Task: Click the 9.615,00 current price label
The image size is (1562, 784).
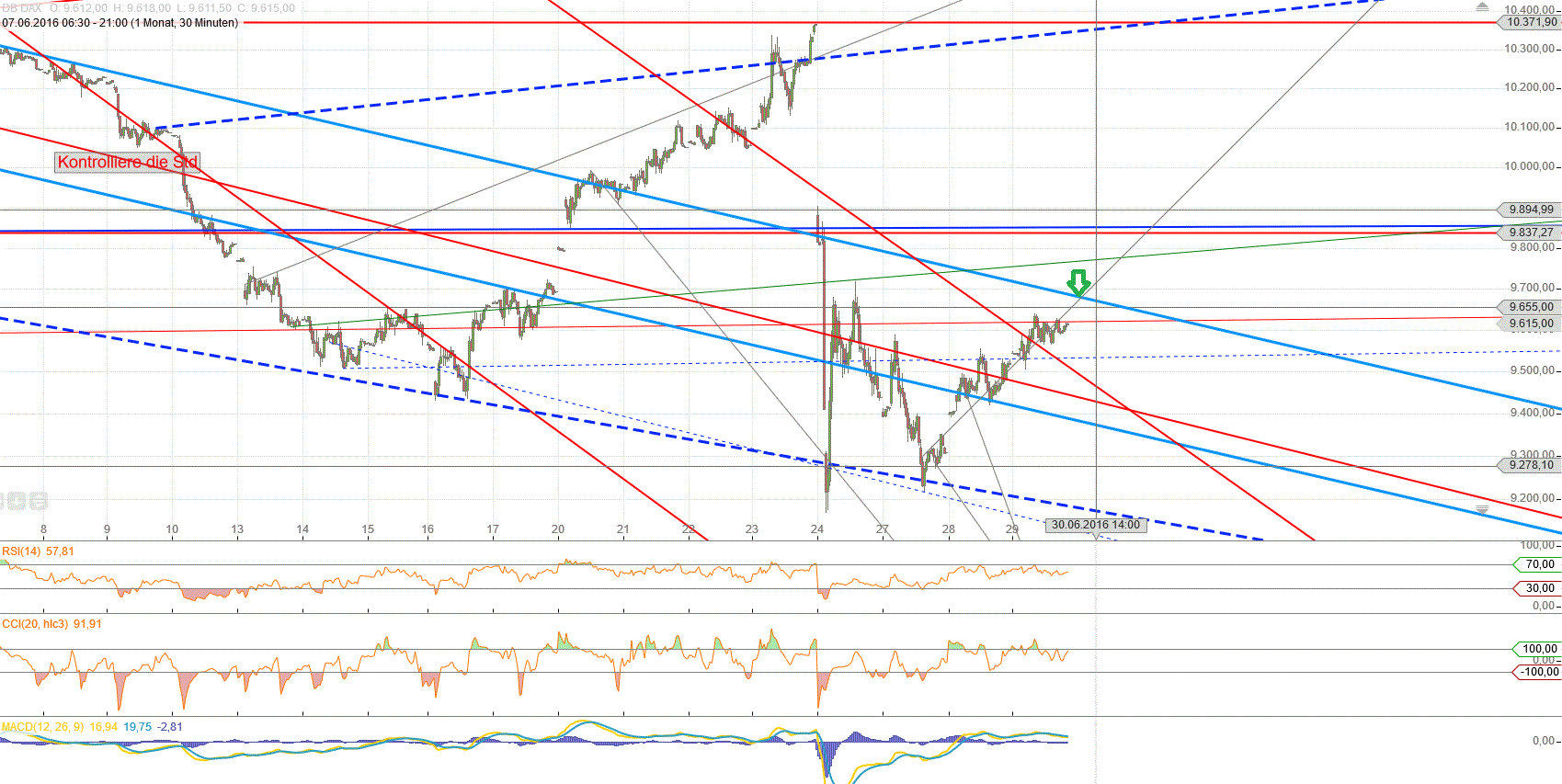Action: tap(1530, 324)
